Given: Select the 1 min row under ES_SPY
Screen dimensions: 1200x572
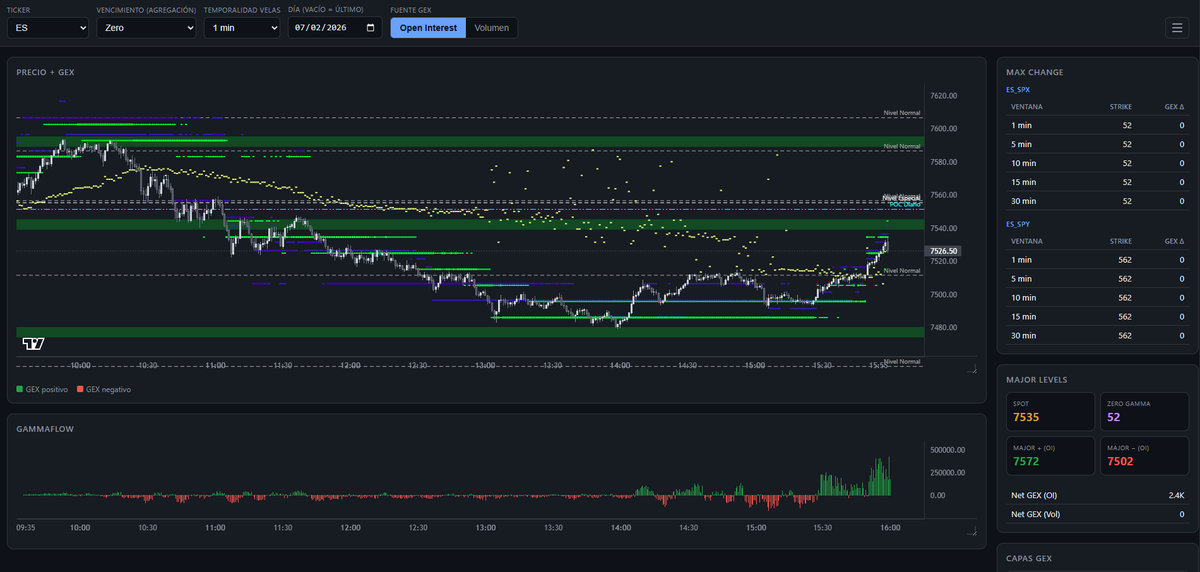Looking at the screenshot, I should tap(1097, 260).
